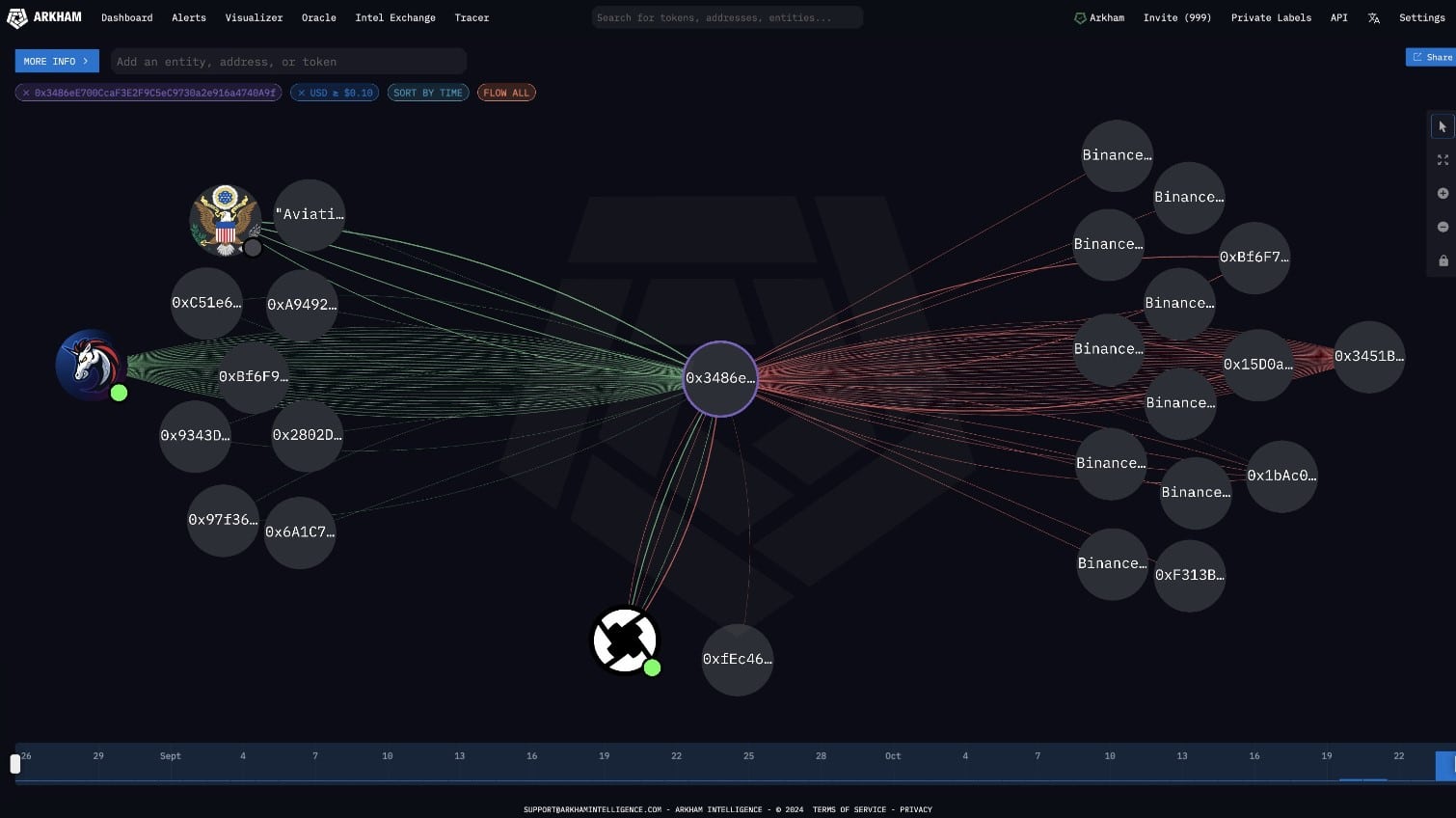
Task: Remove the 0x3486eE700... address filter chip
Action: [26, 94]
